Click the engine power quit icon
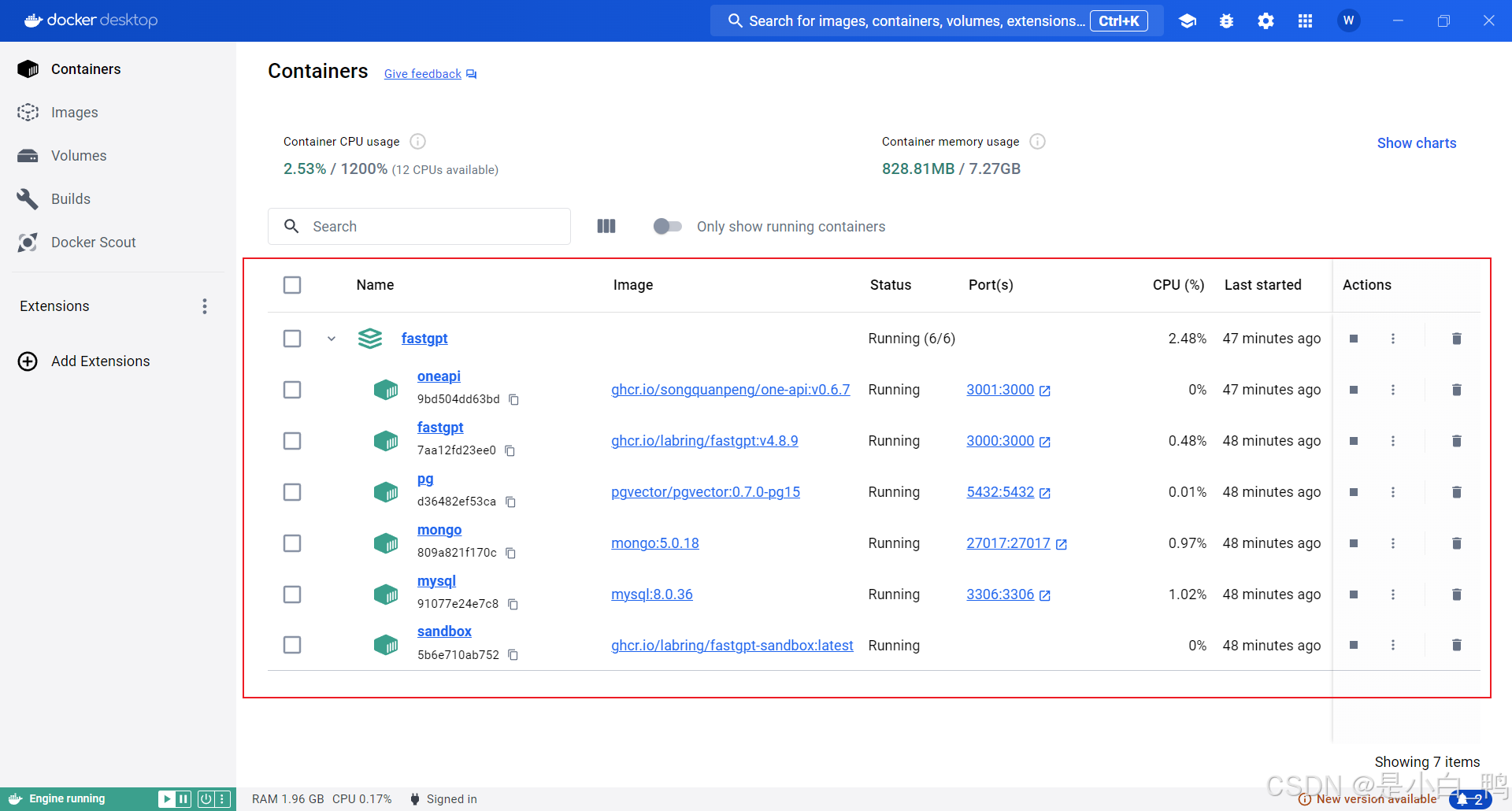Viewport: 1512px width, 811px height. click(206, 799)
